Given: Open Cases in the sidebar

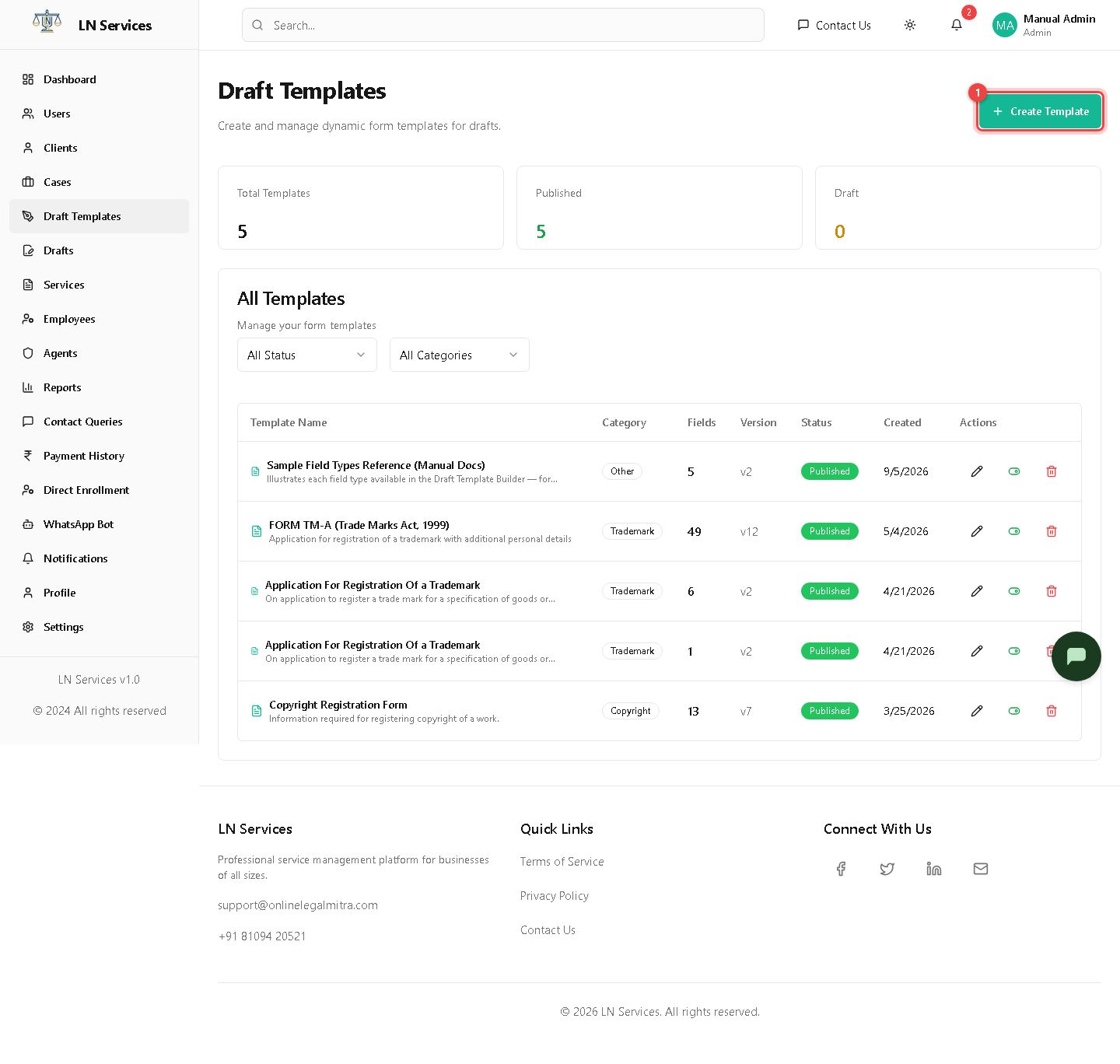Looking at the screenshot, I should [x=99, y=182].
